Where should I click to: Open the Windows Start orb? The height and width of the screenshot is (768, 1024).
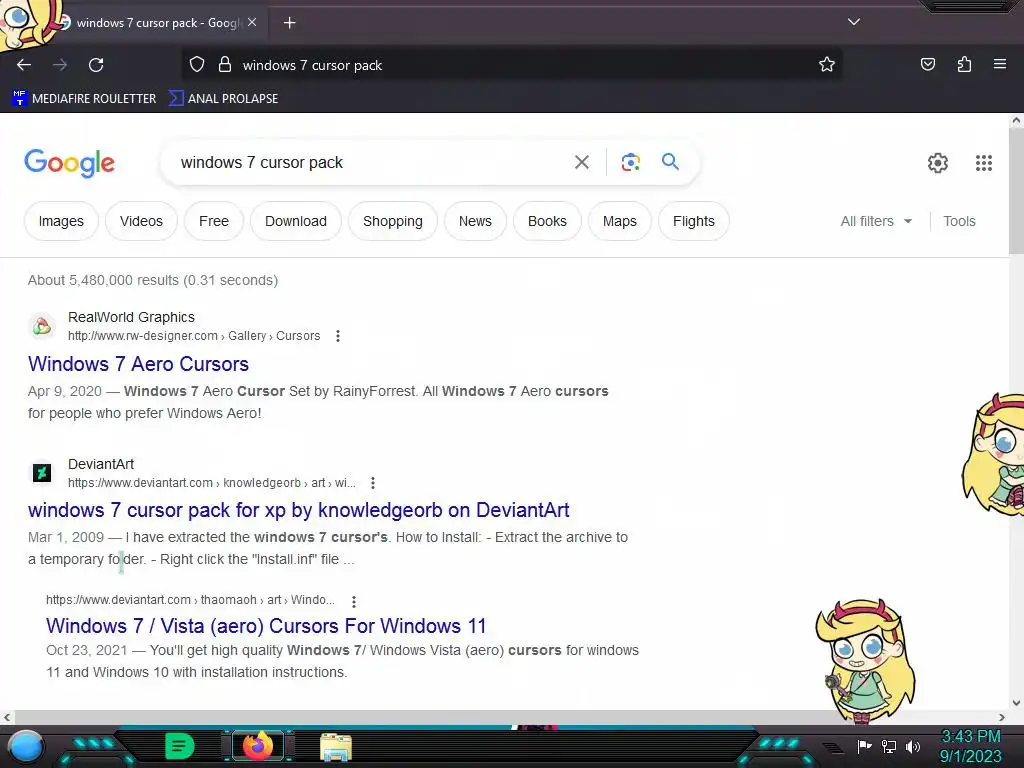click(x=26, y=747)
